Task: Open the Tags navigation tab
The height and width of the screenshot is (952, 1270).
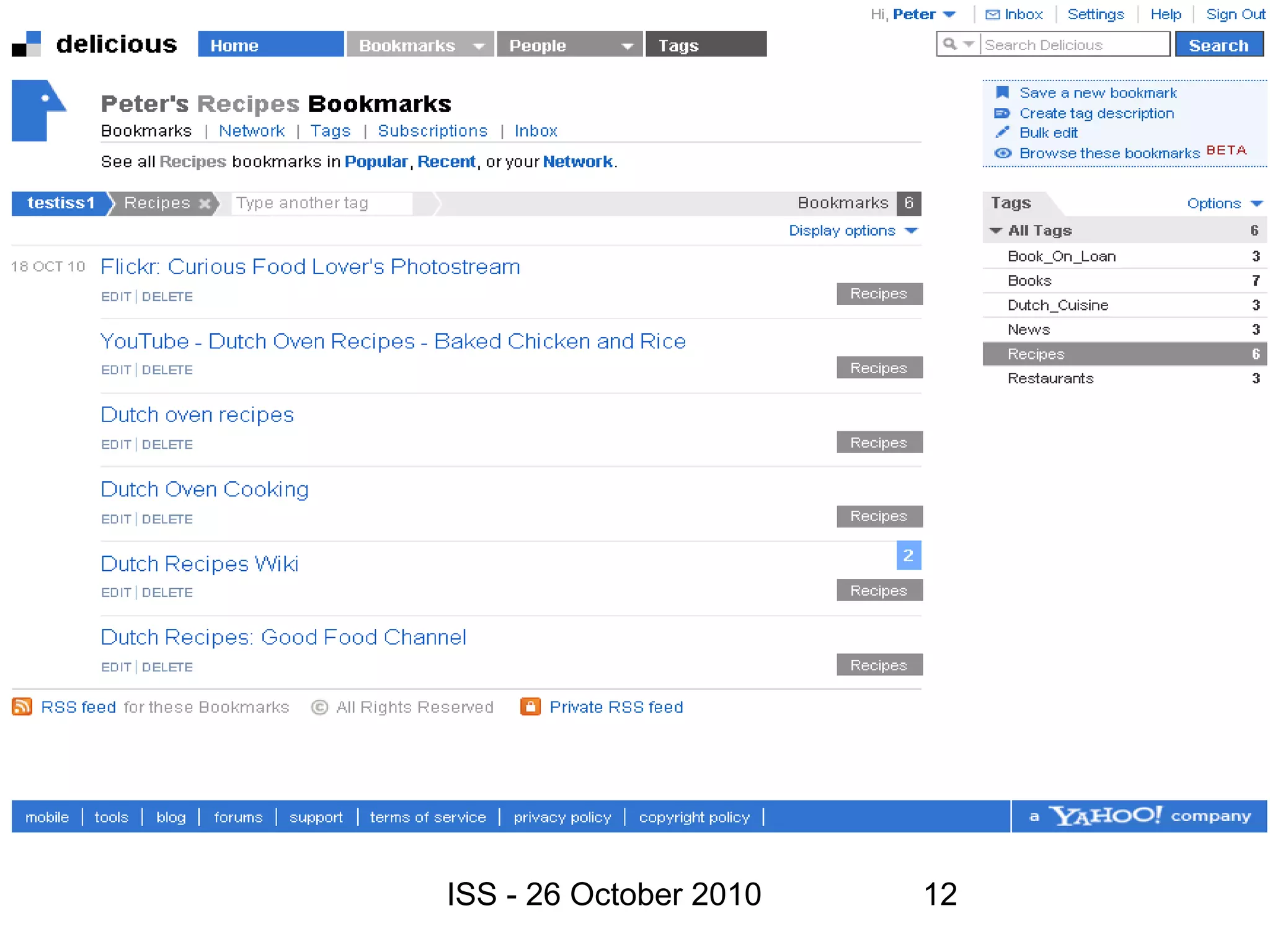Action: click(706, 44)
